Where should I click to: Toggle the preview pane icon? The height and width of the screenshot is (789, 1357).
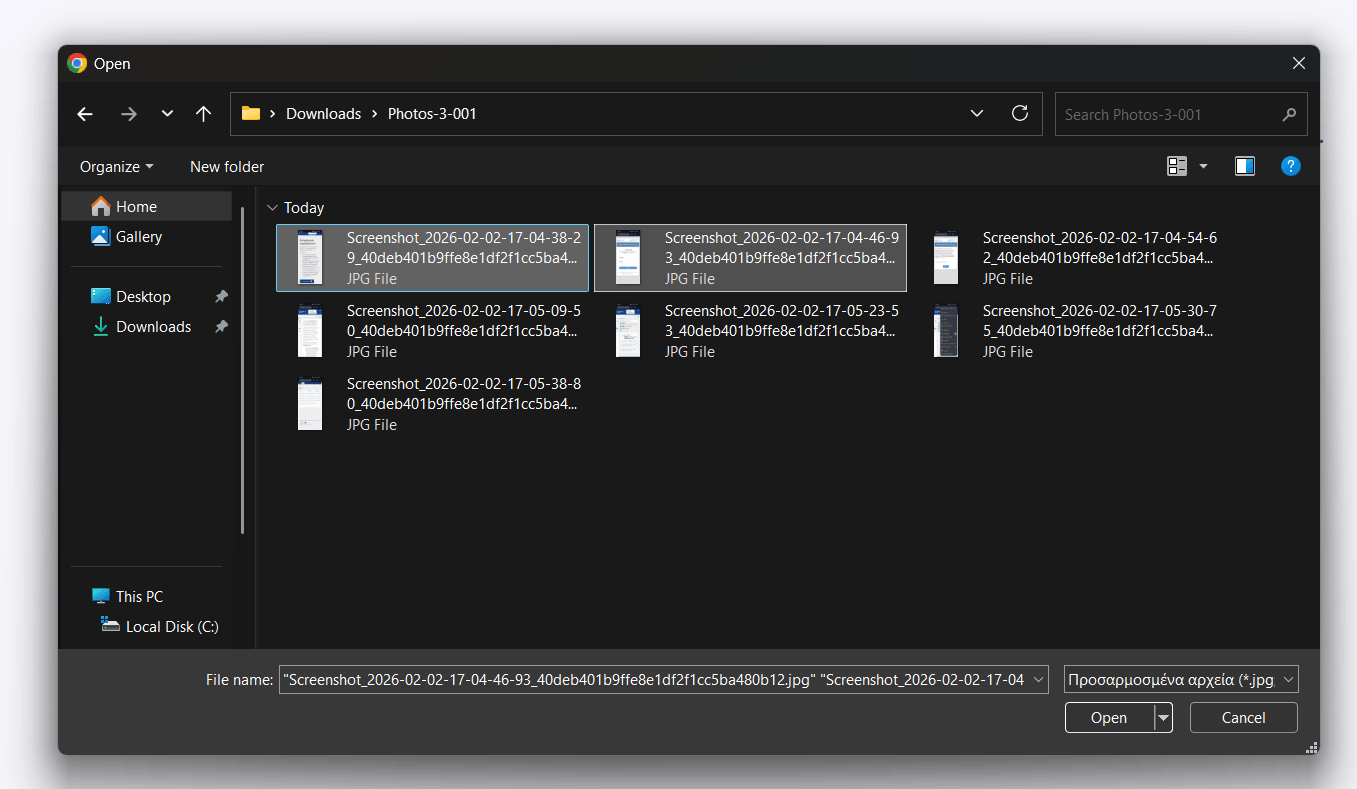[x=1244, y=166]
